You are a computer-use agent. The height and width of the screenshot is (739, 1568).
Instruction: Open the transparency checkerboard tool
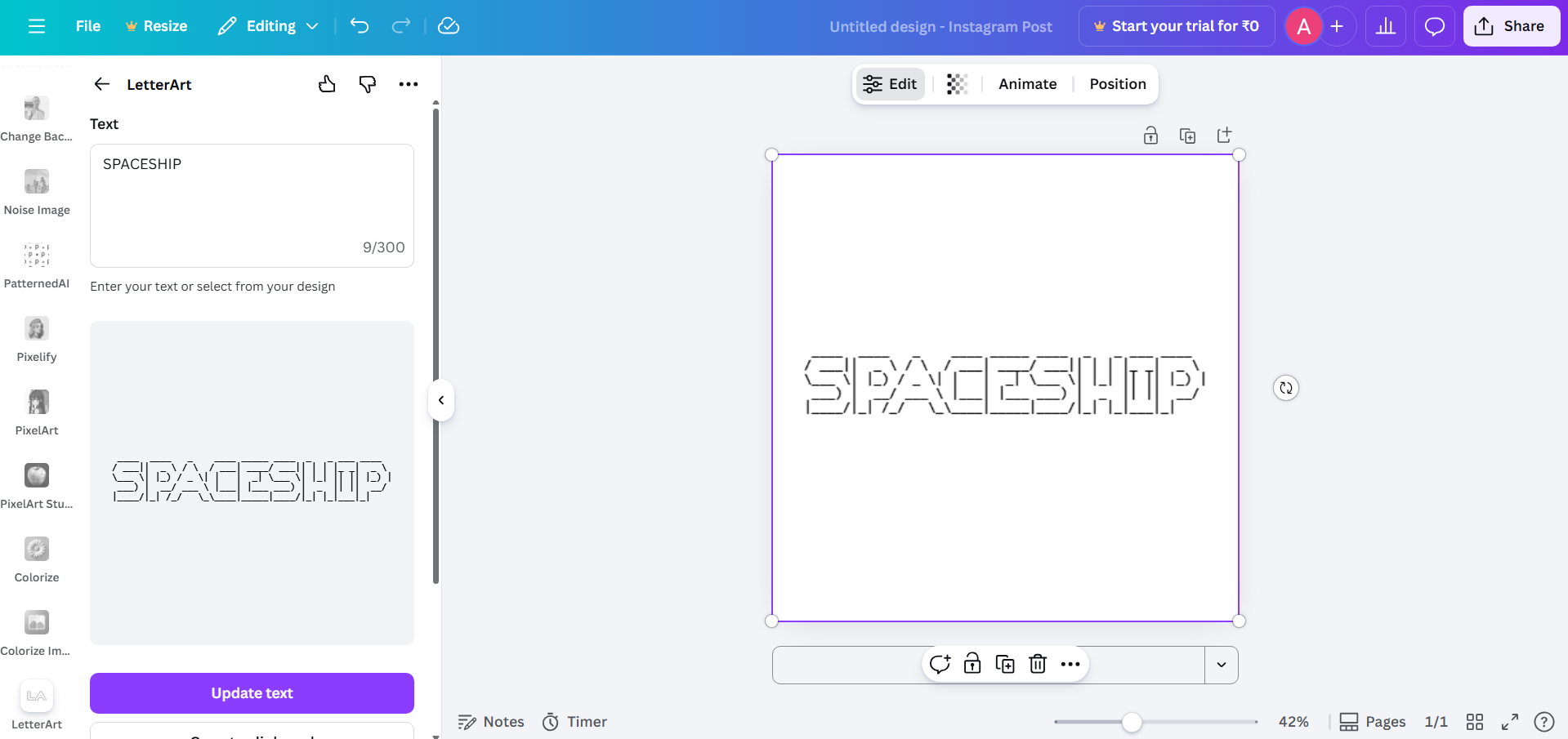(957, 84)
